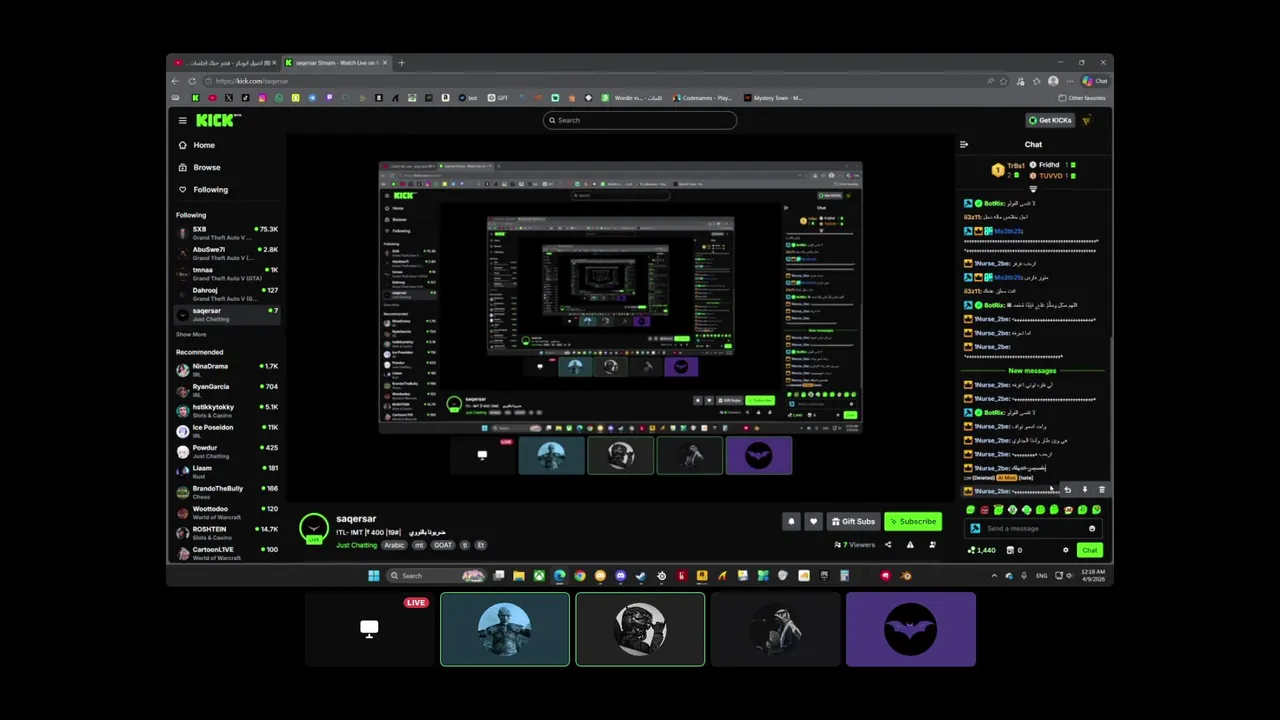1280x720 pixels.
Task: Select saqersar channel in sidebar
Action: pyautogui.click(x=227, y=315)
